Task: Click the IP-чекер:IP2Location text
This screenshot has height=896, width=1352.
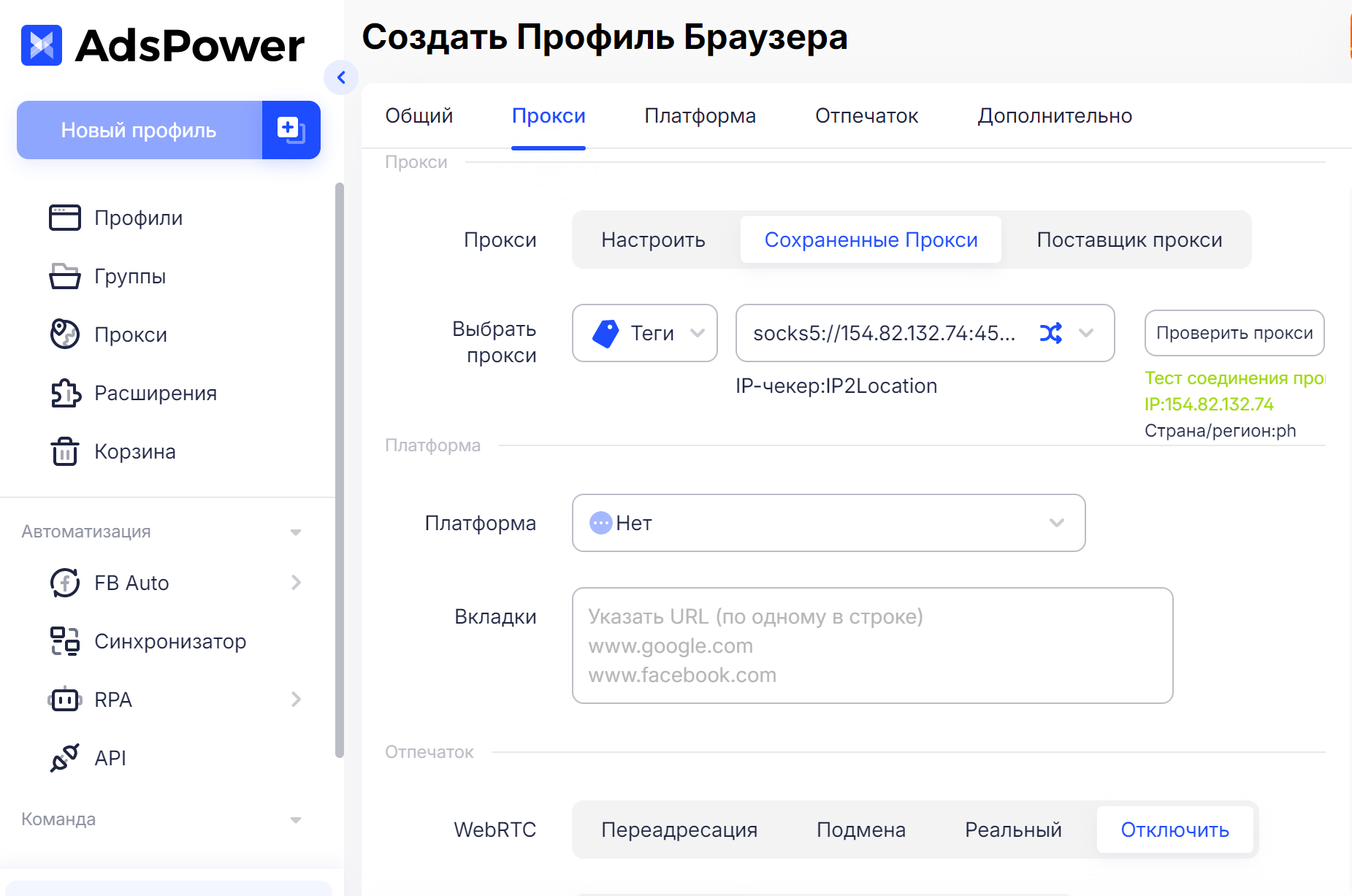Action: pos(836,386)
